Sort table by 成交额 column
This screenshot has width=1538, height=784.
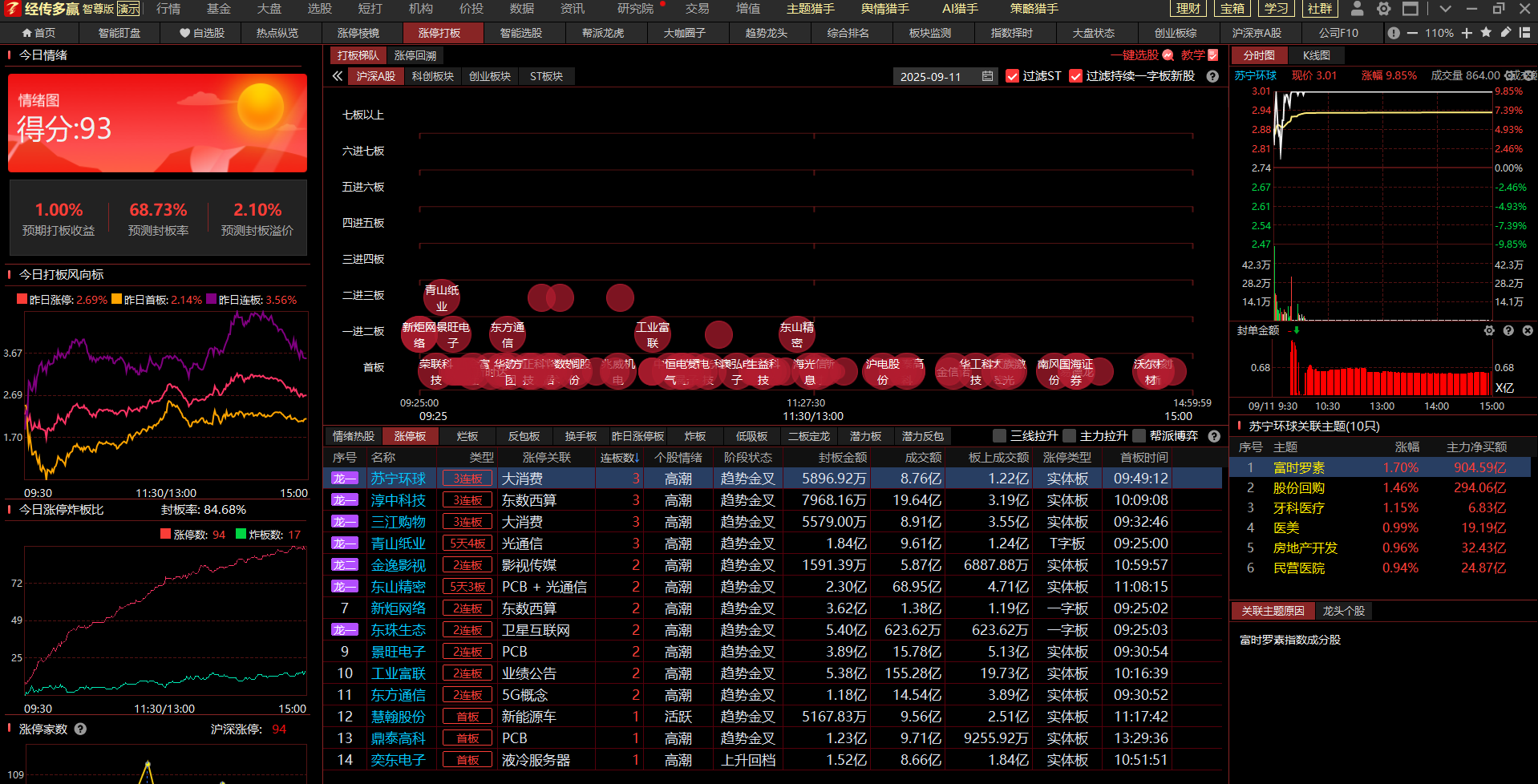[x=923, y=458]
